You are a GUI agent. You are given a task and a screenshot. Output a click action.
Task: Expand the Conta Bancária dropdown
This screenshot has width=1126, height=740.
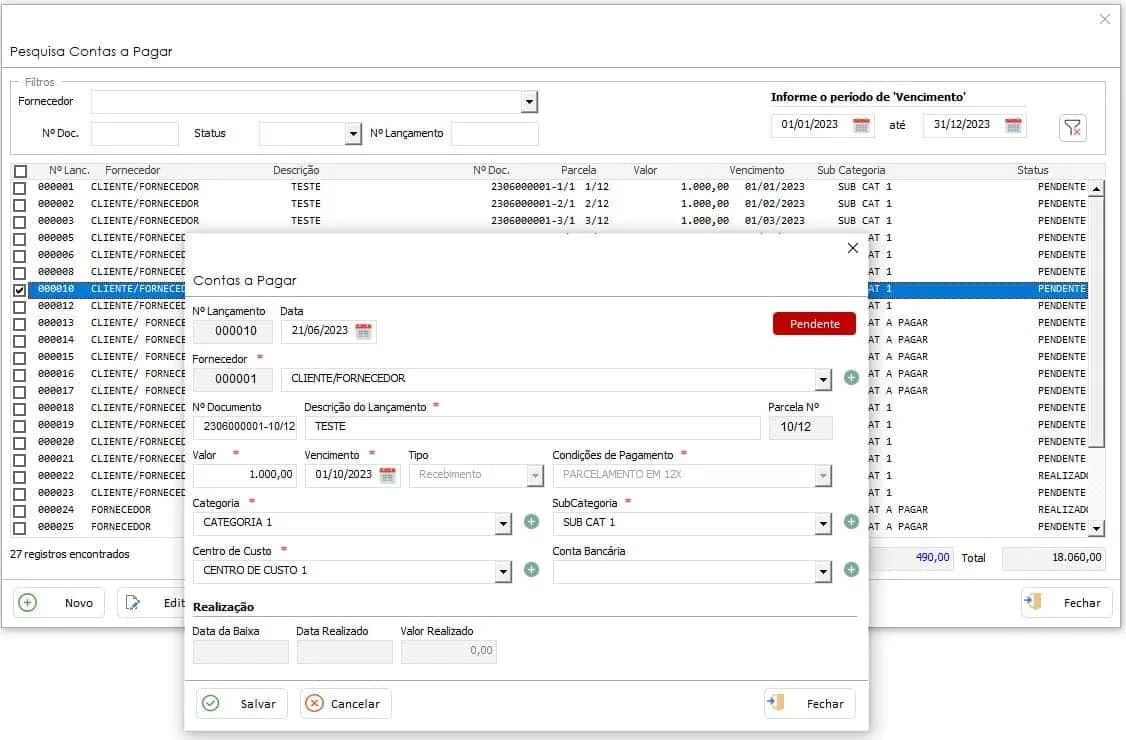coord(823,572)
